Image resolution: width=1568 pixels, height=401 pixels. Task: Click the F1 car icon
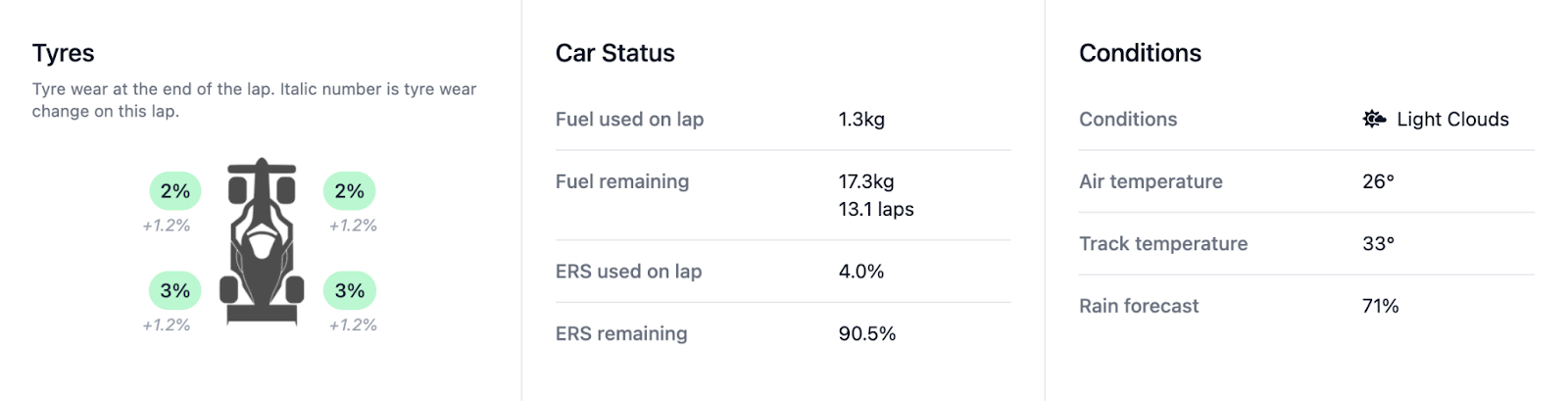coord(262,241)
